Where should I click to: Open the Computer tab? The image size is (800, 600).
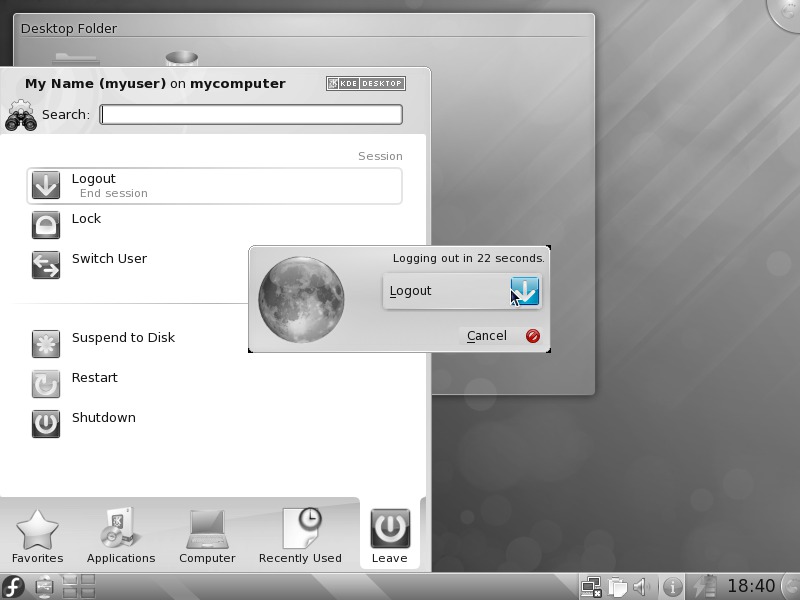(x=207, y=536)
